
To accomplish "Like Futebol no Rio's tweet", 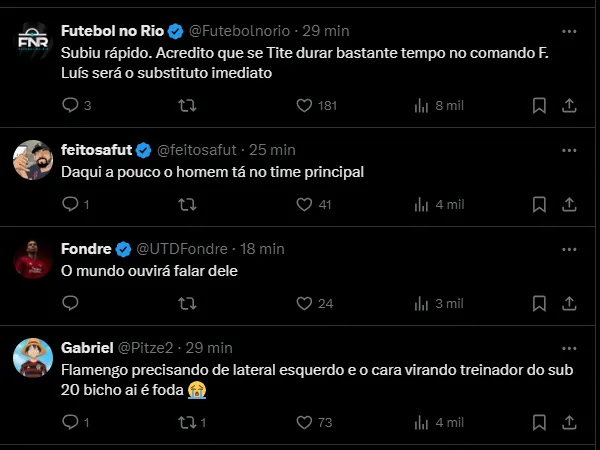I will pyautogui.click(x=305, y=105).
